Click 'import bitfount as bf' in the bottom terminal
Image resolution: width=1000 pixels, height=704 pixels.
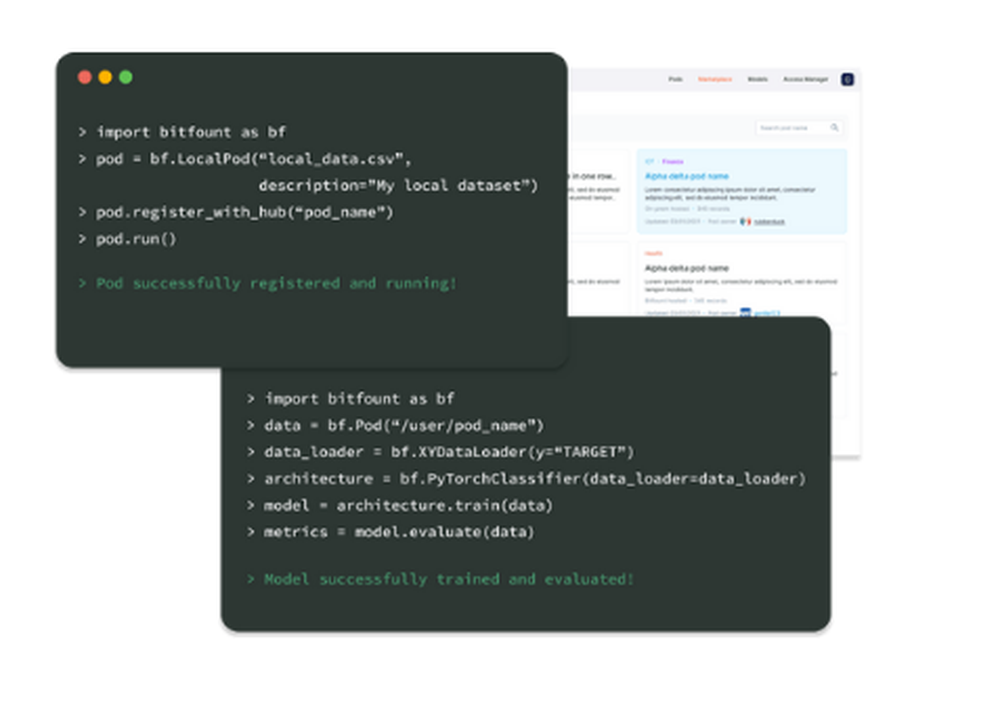[359, 399]
